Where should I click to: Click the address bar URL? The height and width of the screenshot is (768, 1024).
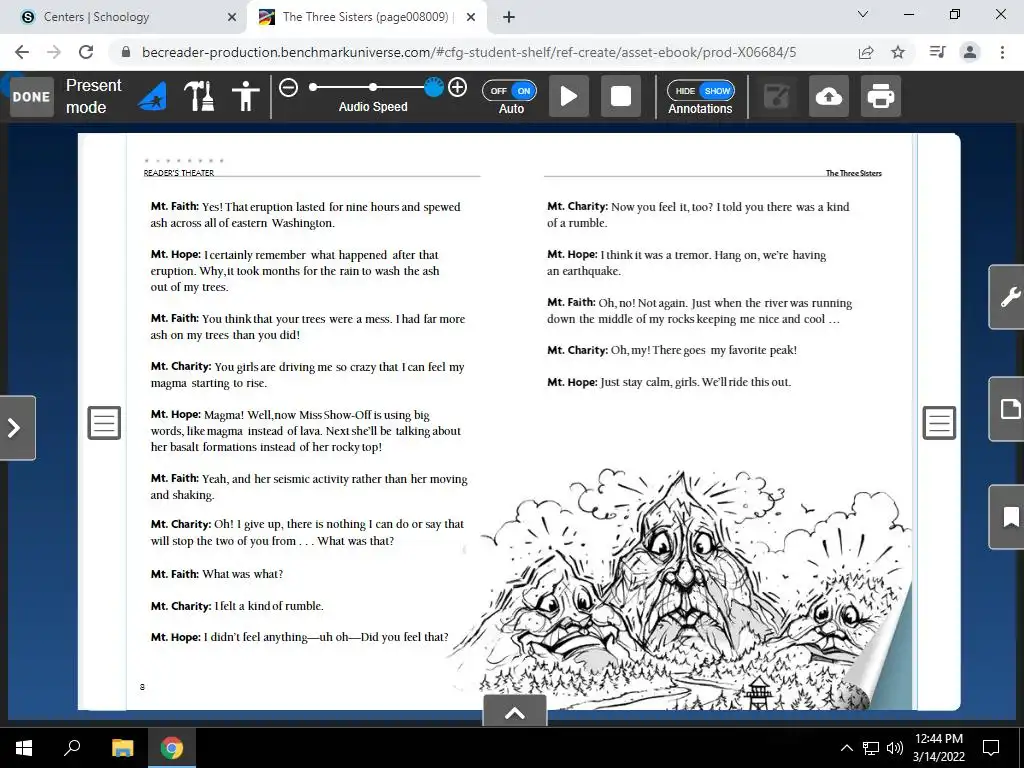point(469,52)
